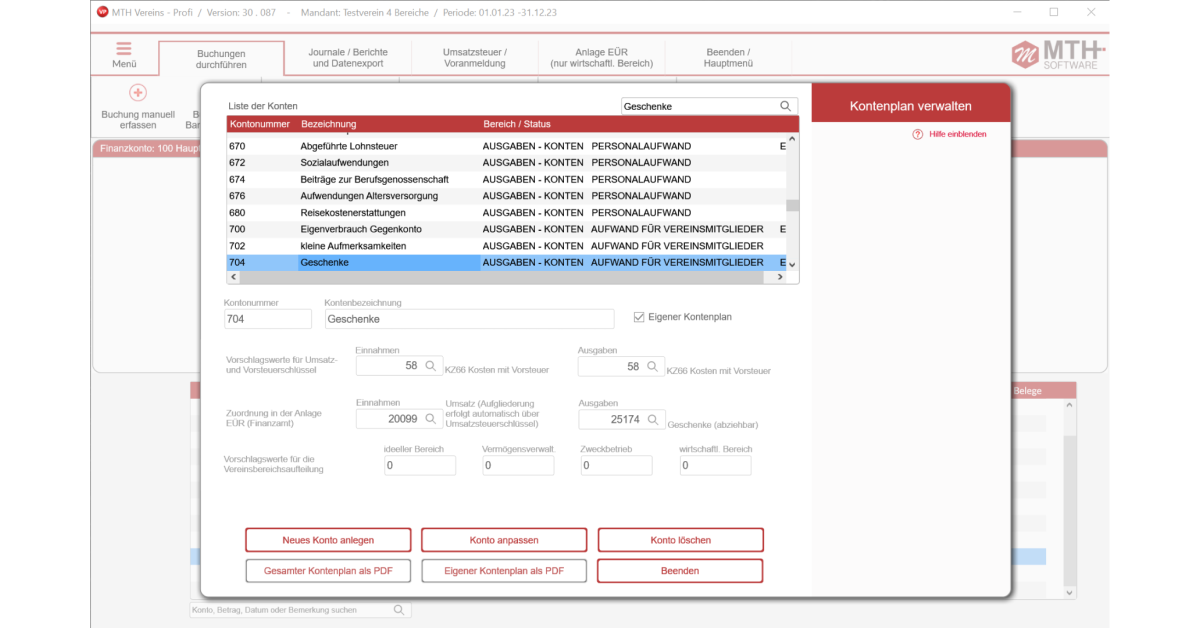Screen dimensions: 1200x628
Task: Click right arrow of account list horizontal scrollbar
Action: click(781, 278)
